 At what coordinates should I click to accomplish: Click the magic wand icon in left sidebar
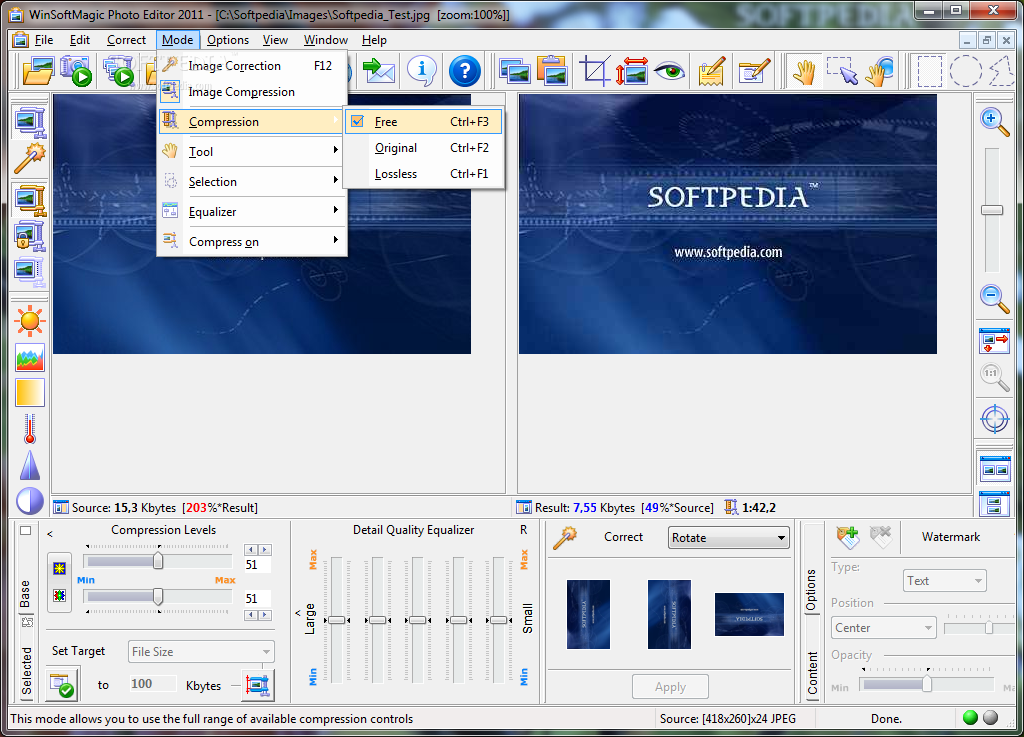pyautogui.click(x=29, y=158)
